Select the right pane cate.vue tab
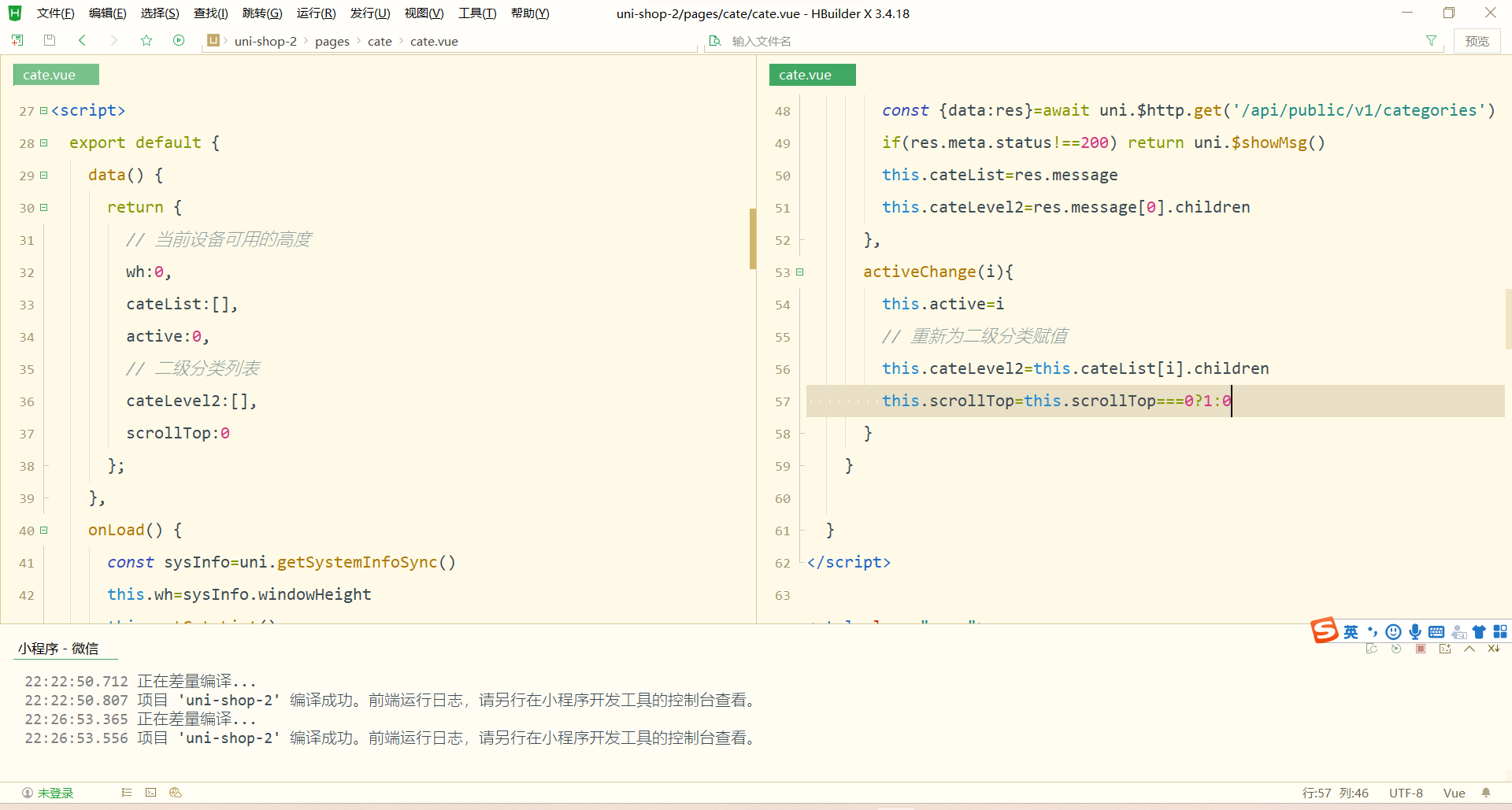This screenshot has width=1512, height=810. (x=812, y=75)
